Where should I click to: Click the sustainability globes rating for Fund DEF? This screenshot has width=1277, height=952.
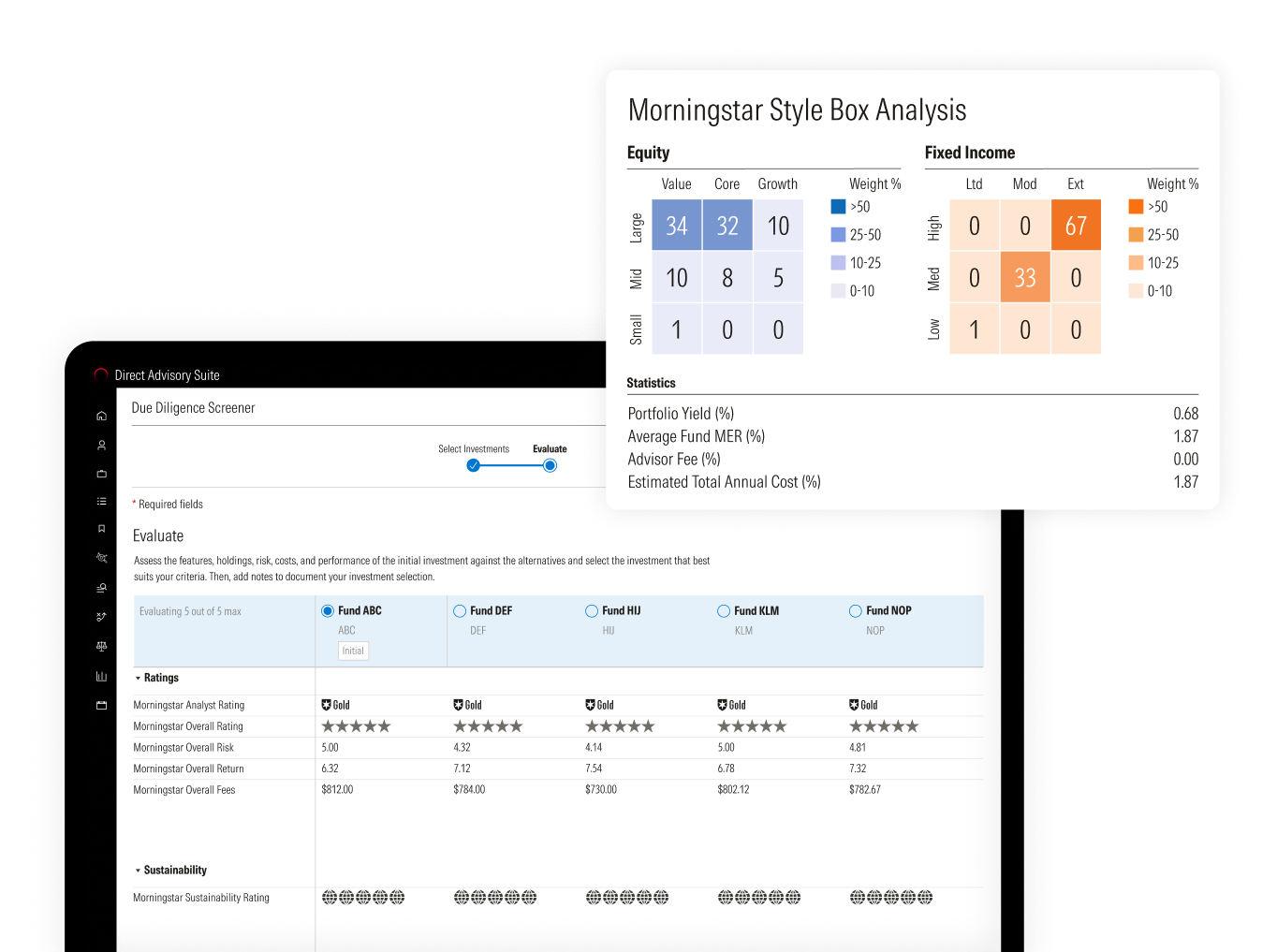(x=495, y=898)
